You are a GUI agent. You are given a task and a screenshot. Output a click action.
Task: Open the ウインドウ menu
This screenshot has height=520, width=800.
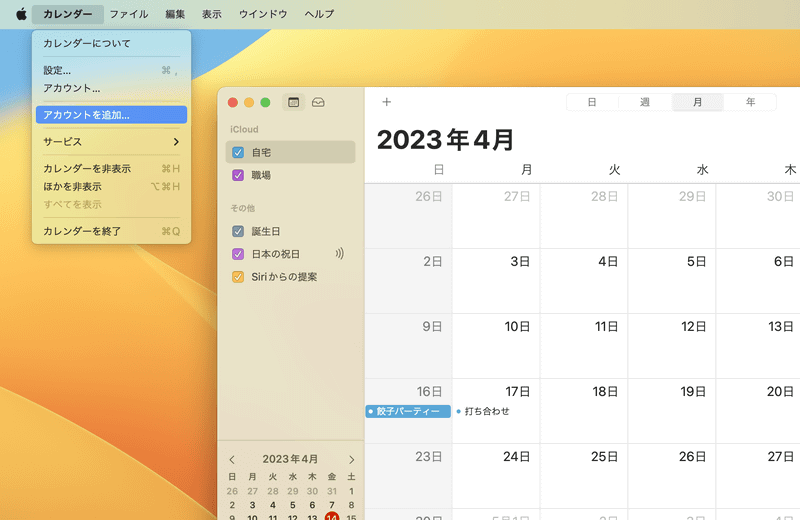pos(263,14)
